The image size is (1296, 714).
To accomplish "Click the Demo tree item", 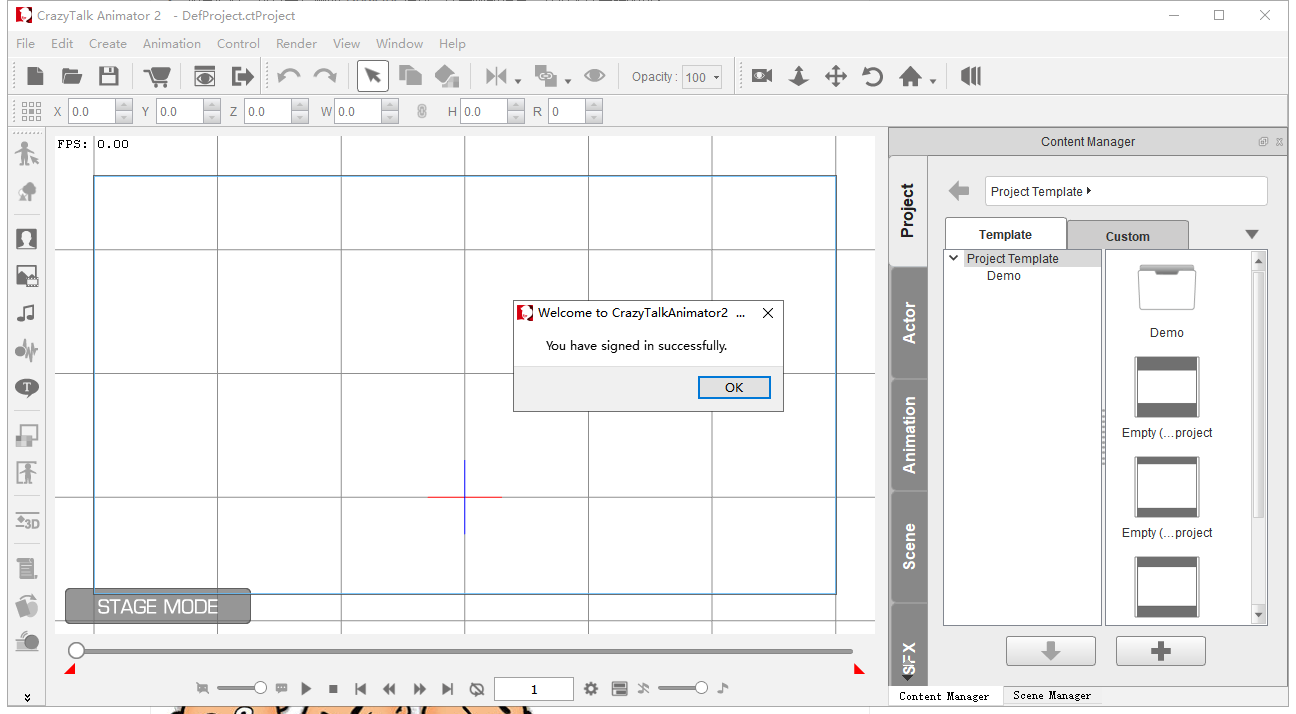I will point(1004,276).
